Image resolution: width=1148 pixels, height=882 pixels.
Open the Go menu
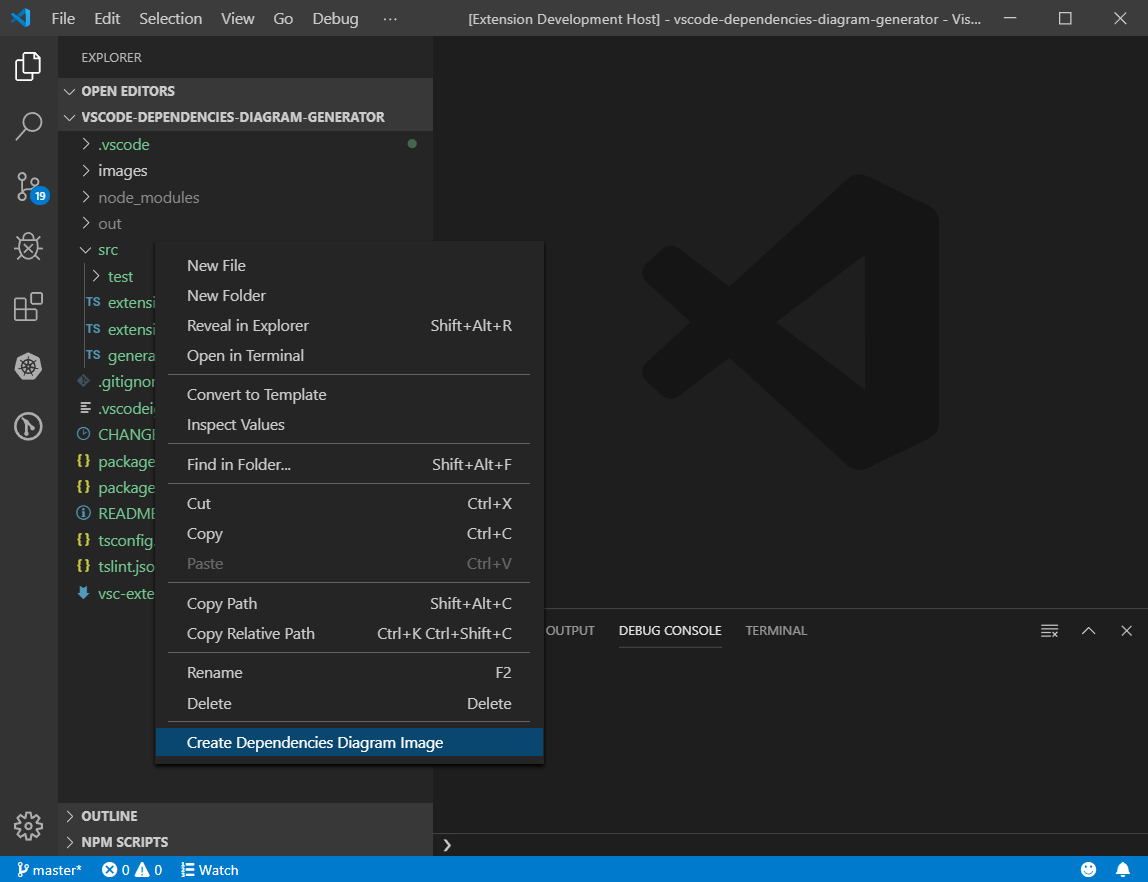point(283,18)
